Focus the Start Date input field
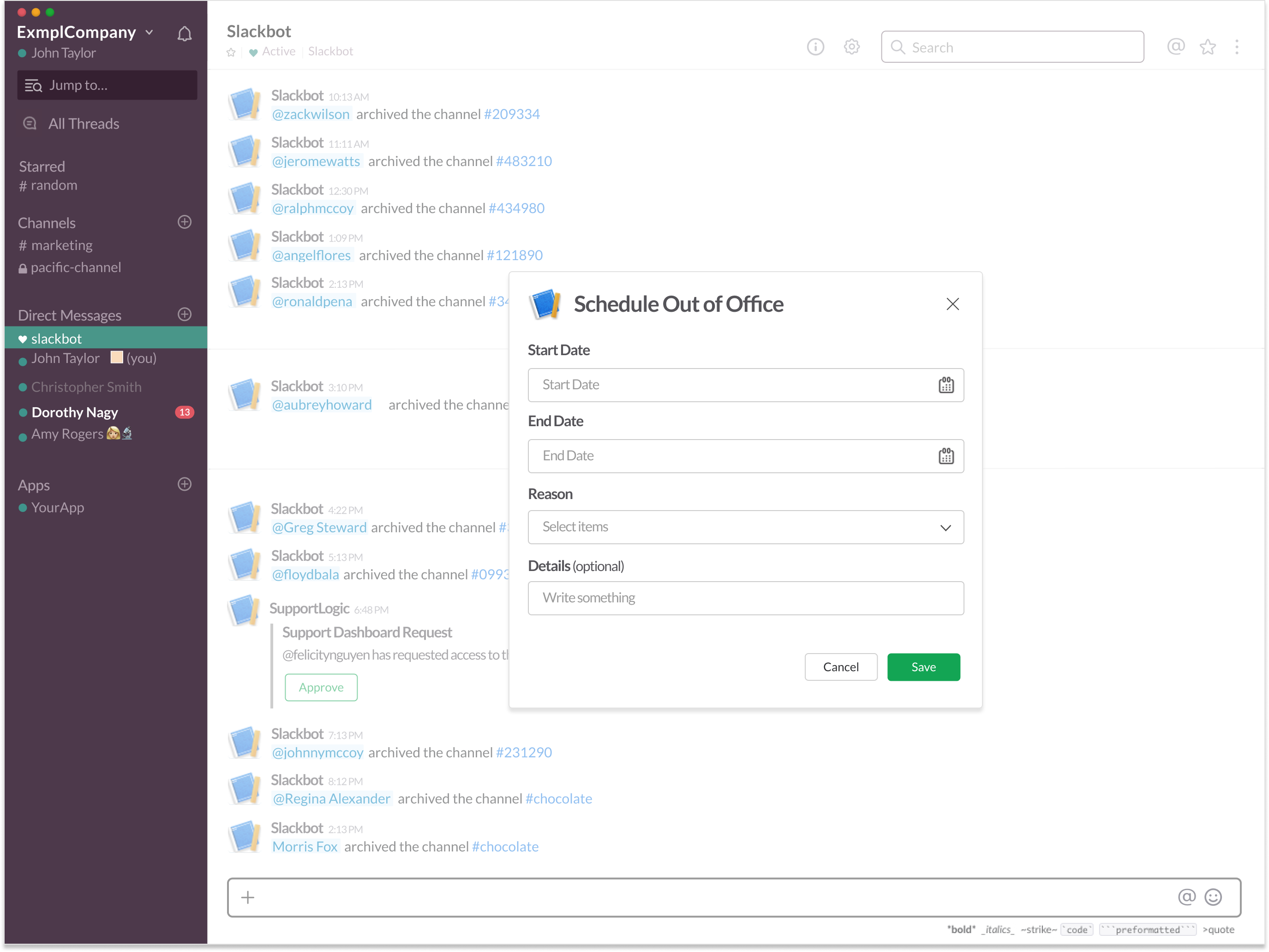This screenshot has height=952, width=1269. tap(746, 385)
